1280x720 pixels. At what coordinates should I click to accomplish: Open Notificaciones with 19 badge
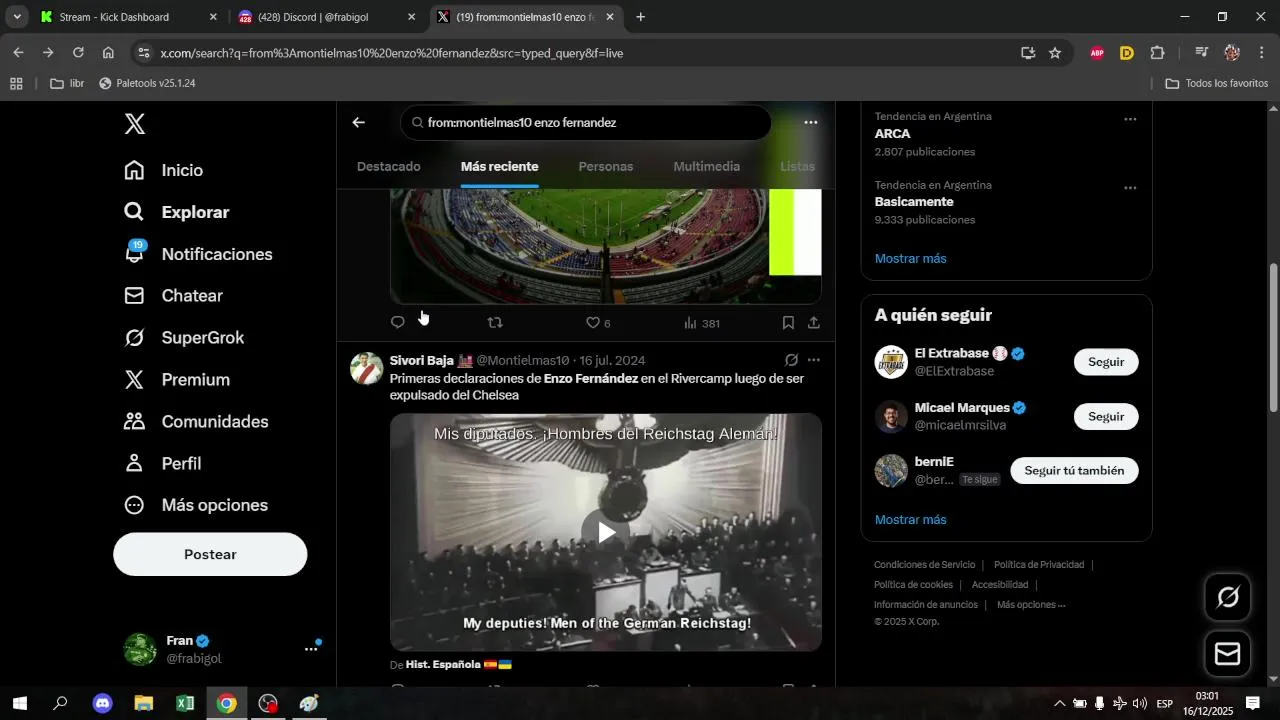click(x=198, y=254)
